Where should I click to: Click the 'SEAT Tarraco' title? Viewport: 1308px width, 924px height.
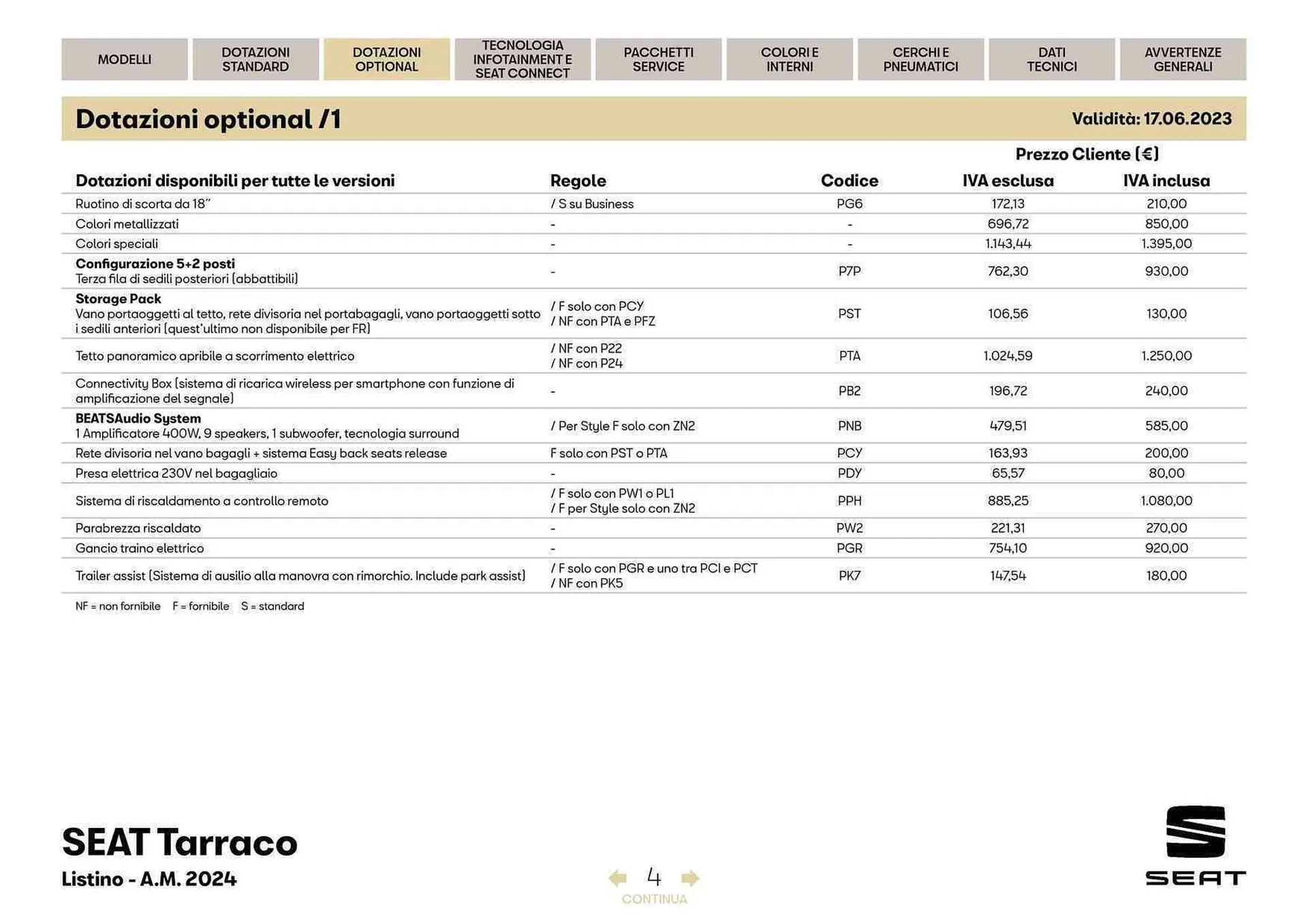click(180, 842)
